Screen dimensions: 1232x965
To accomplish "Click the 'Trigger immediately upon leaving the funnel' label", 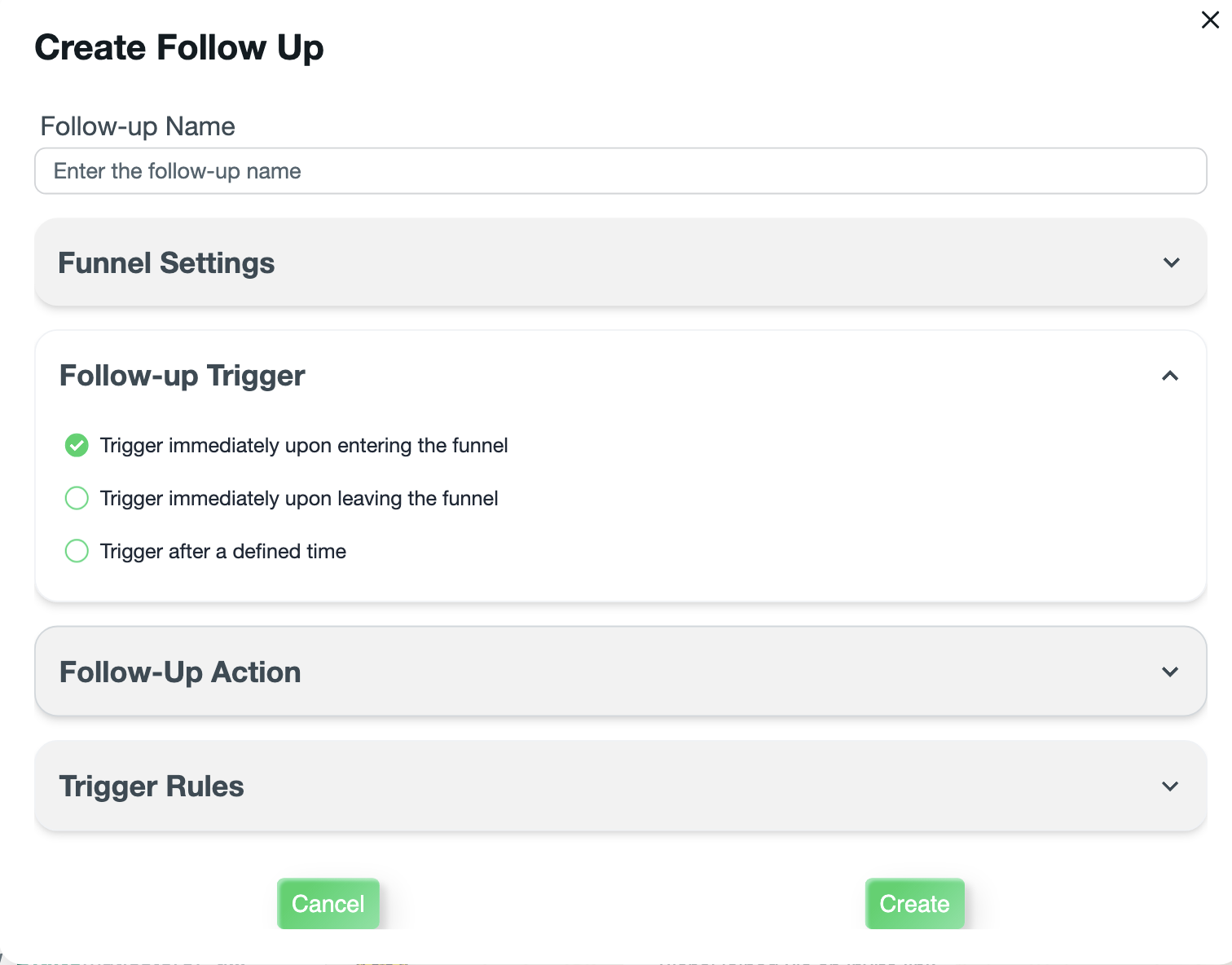I will [x=299, y=499].
